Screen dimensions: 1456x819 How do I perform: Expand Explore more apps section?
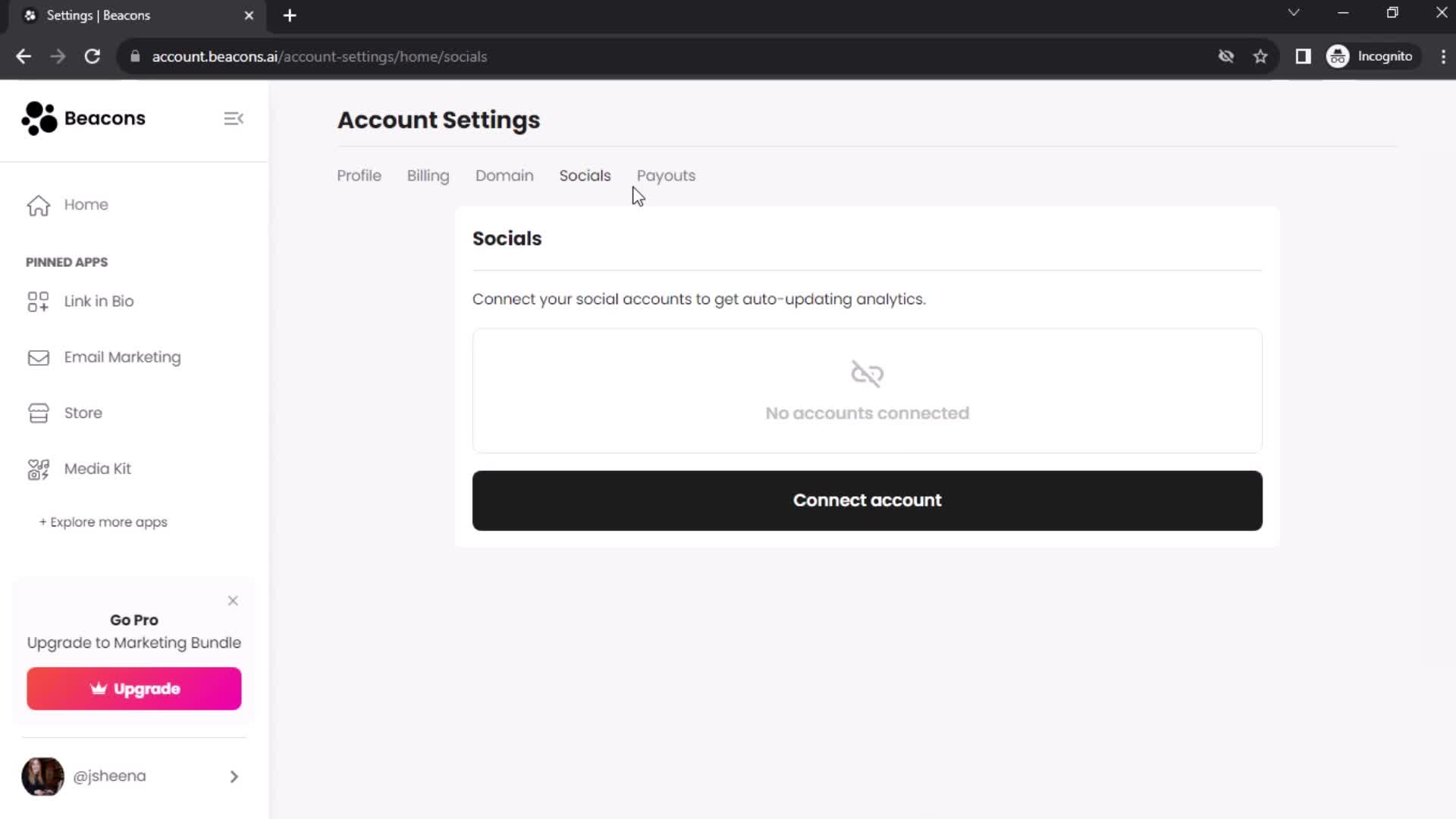coord(103,521)
